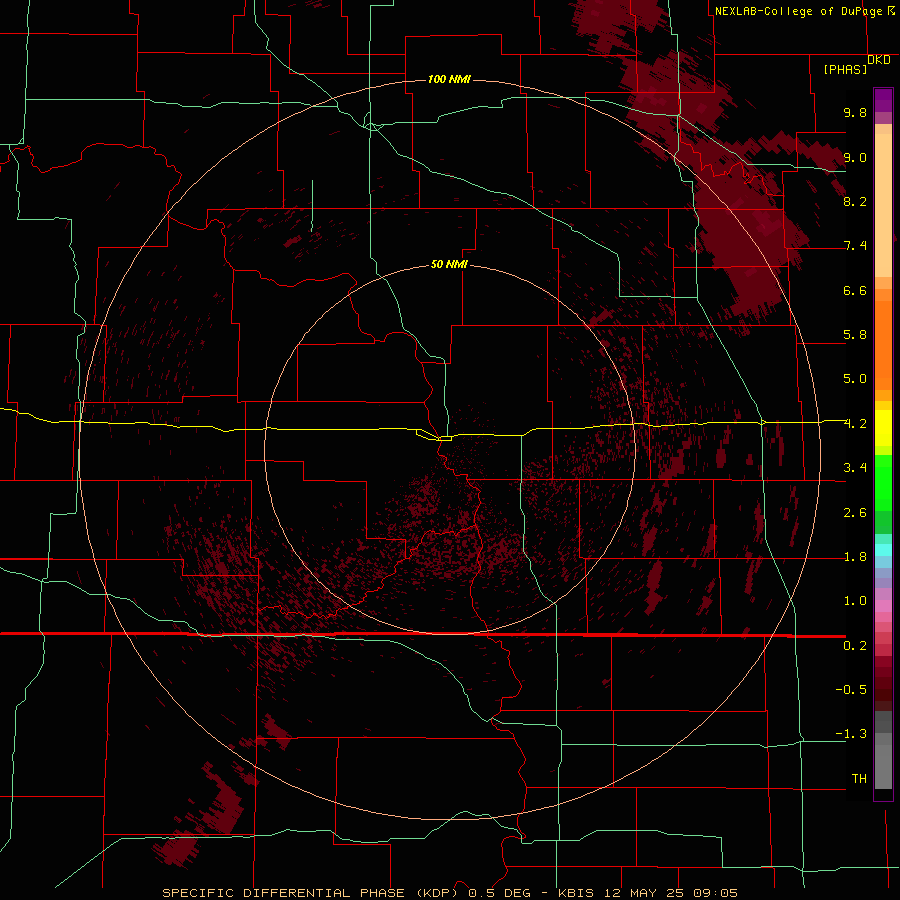Viewport: 900px width, 900px height.
Task: Click the -0.5 value on color scale
Action: tap(851, 690)
